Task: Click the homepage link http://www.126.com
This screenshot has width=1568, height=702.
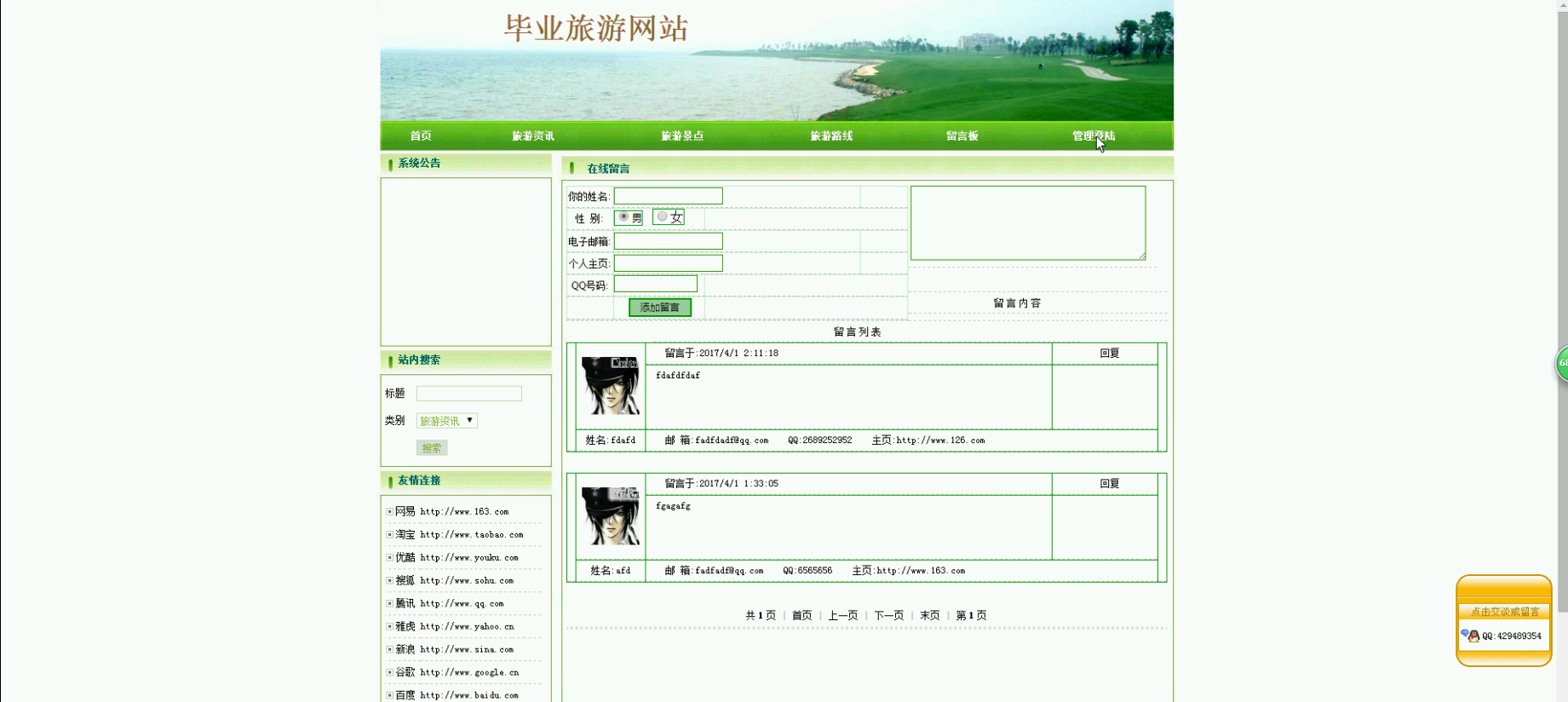Action: [940, 440]
